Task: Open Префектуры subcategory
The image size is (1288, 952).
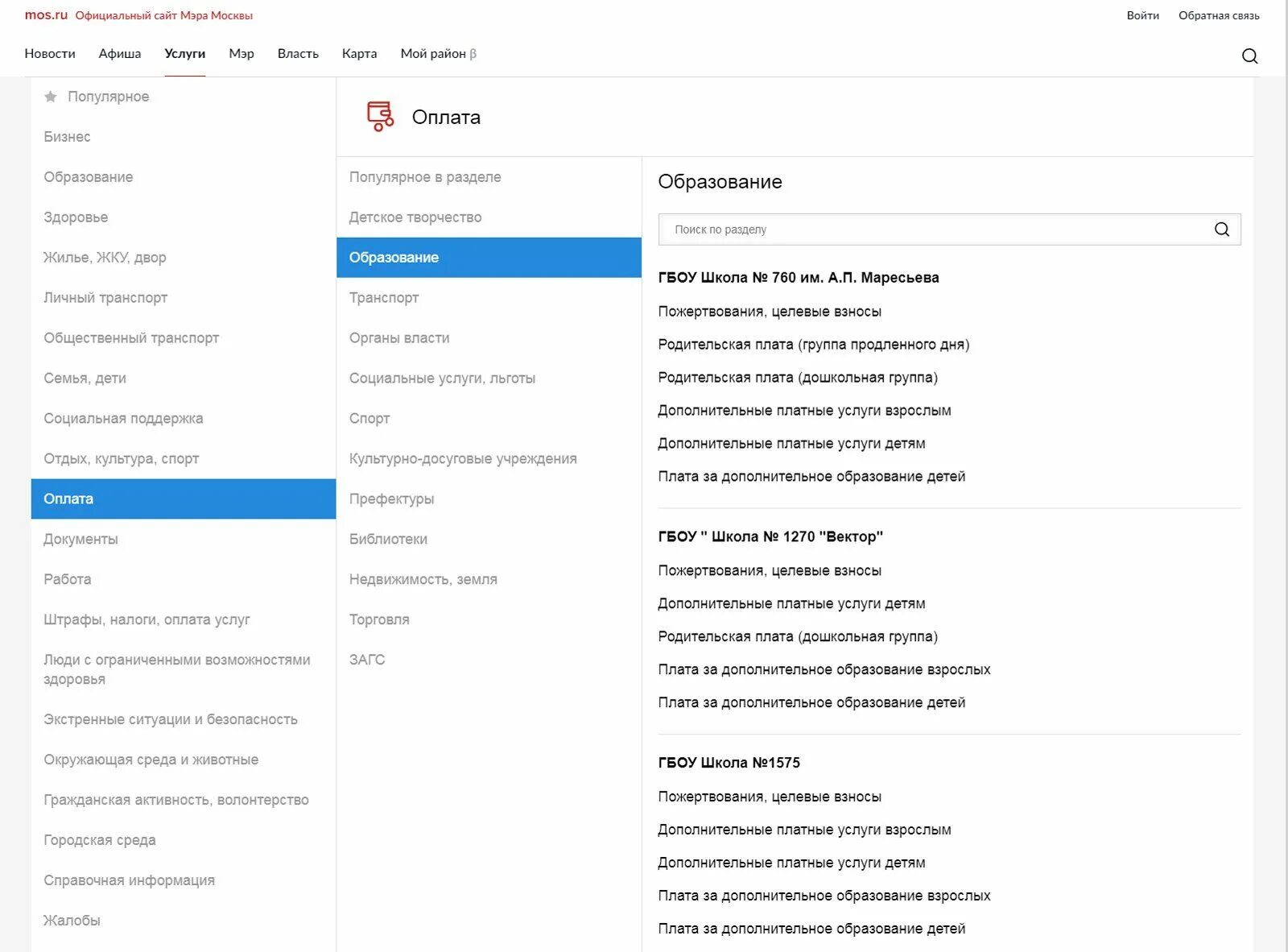Action: tap(489, 499)
